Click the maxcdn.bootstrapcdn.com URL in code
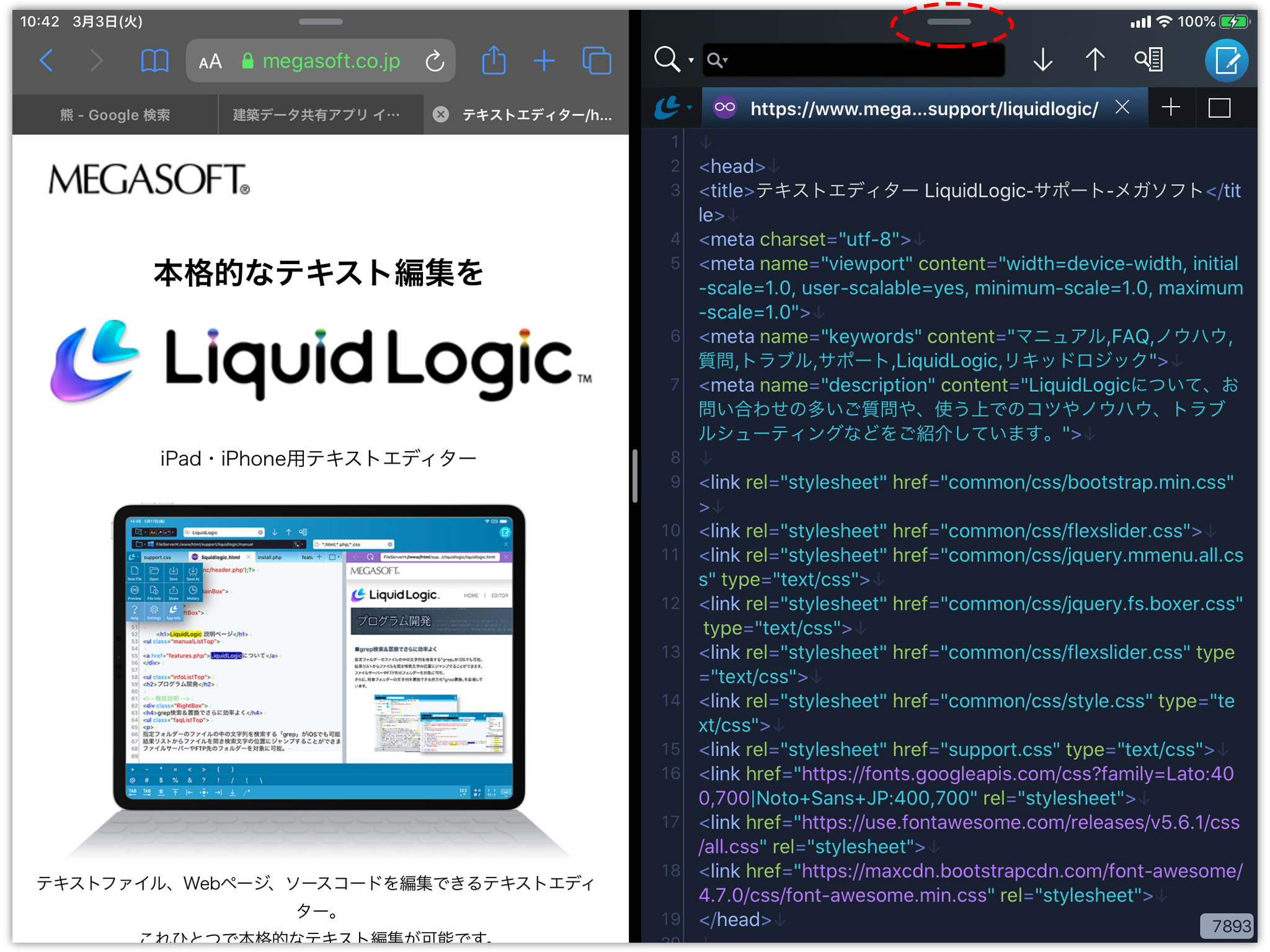1270x952 pixels. [x=970, y=883]
